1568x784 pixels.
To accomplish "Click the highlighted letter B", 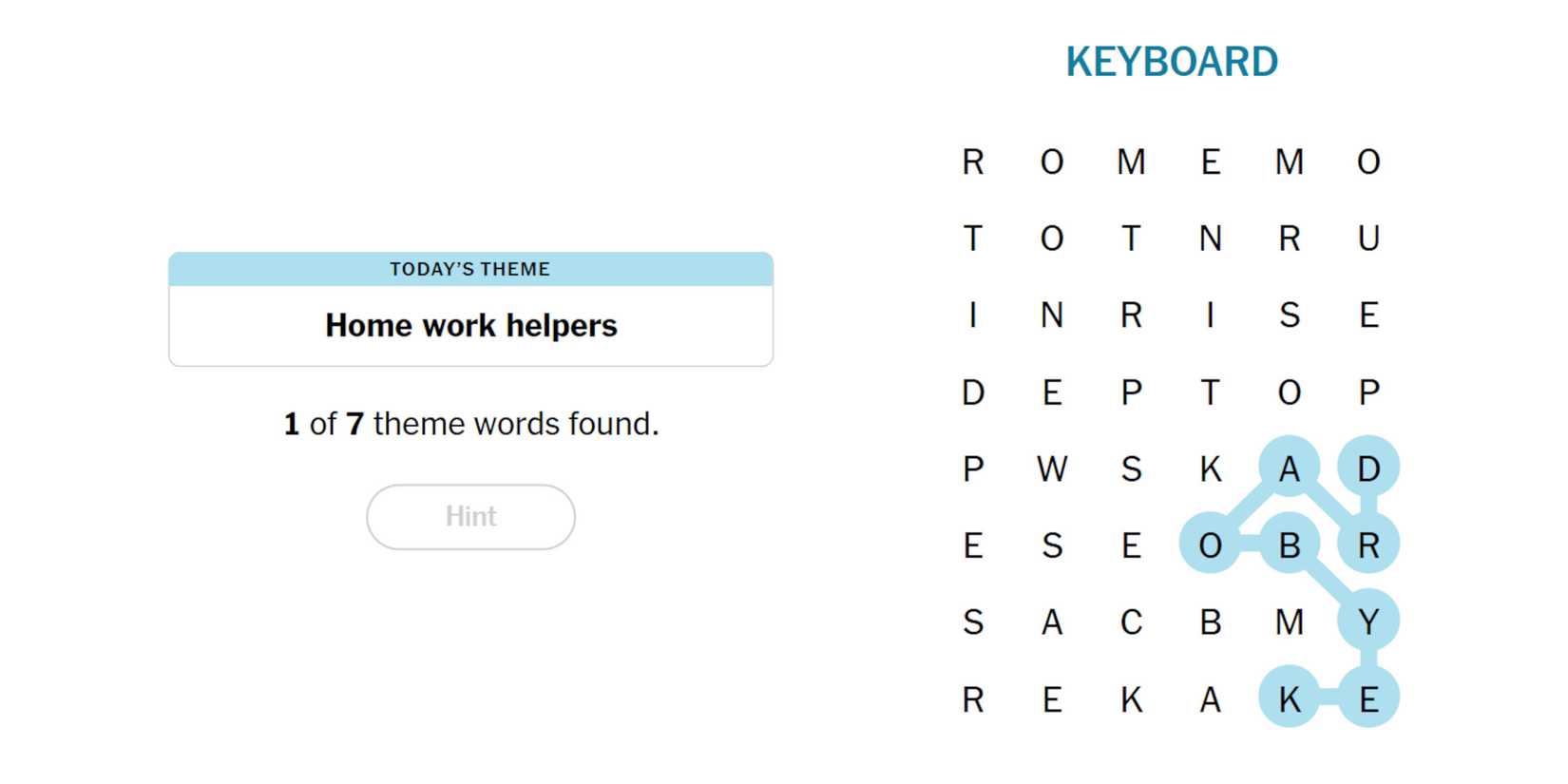I will (x=1289, y=545).
